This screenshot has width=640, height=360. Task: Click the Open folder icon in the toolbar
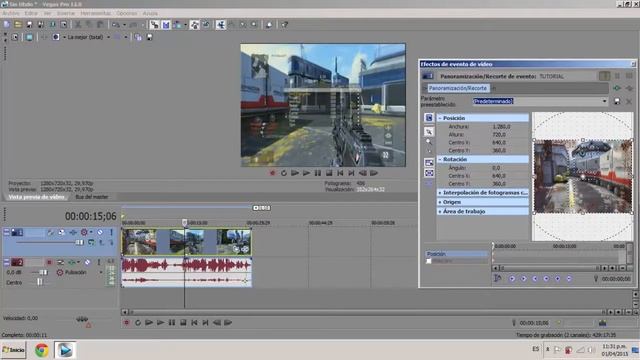point(18,25)
